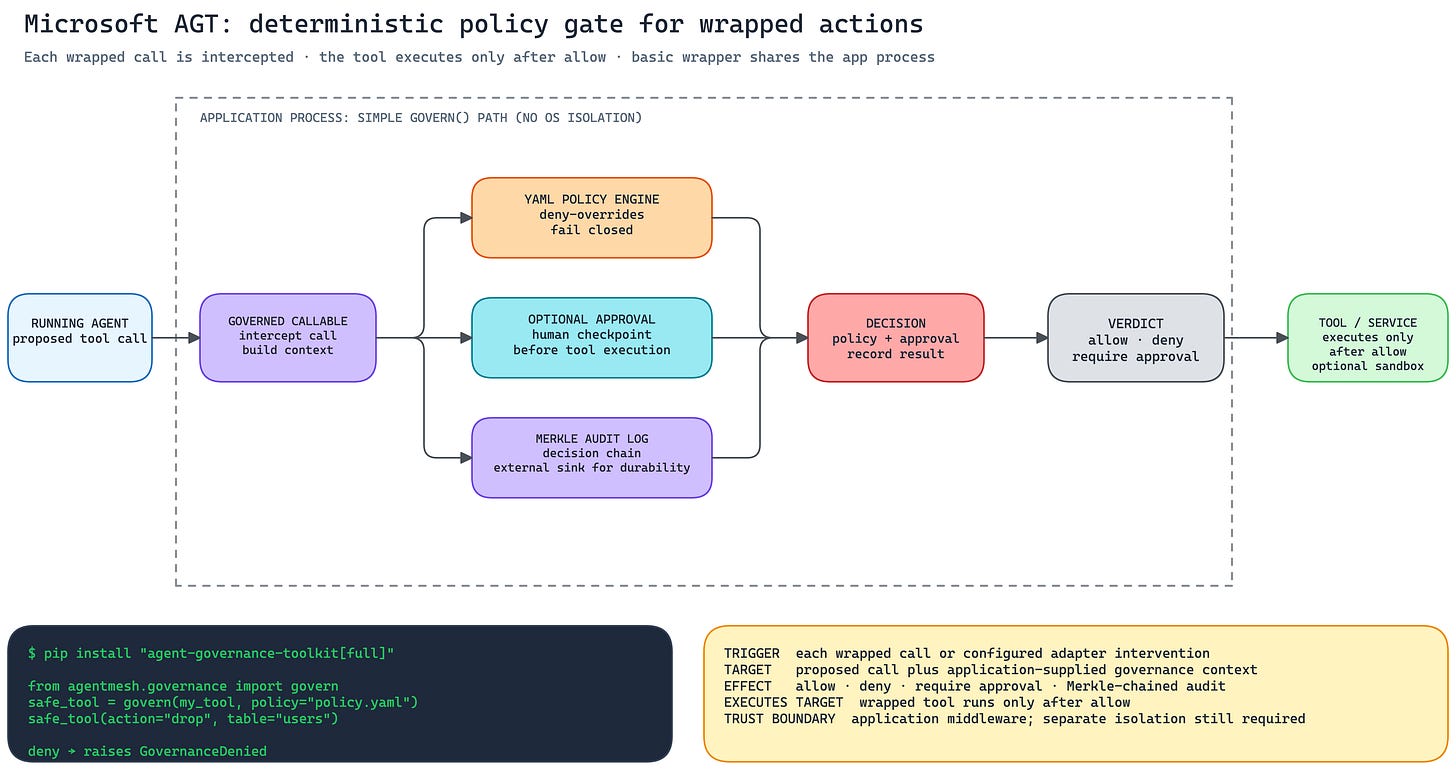Viewport: 1456px width, 770px height.
Task: Click 'human checkpoint' text
Action: [592, 335]
